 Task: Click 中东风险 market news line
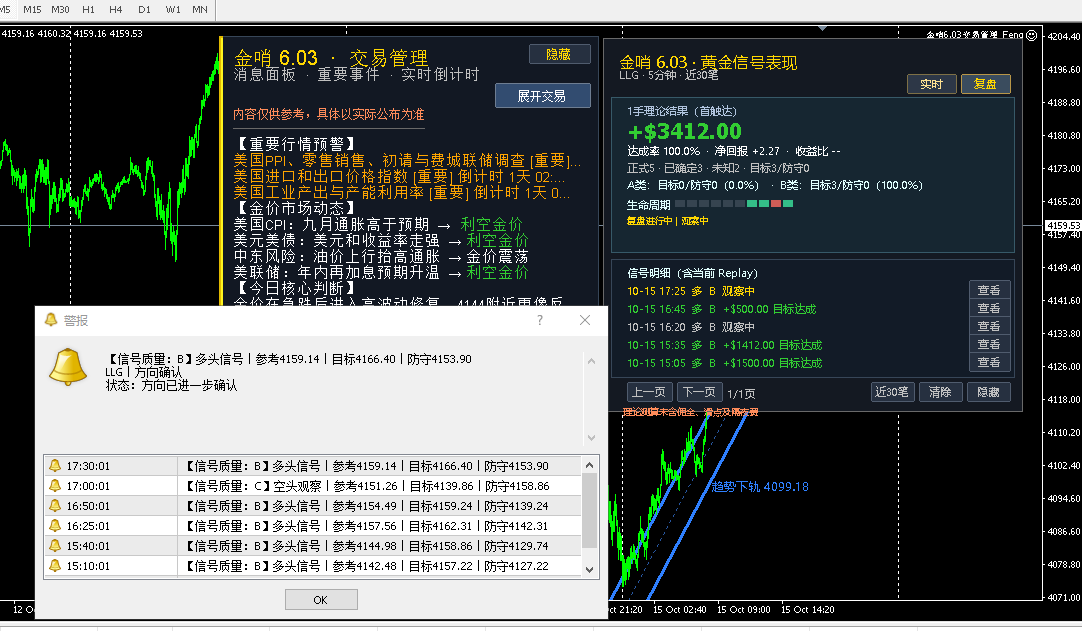pyautogui.click(x=381, y=256)
